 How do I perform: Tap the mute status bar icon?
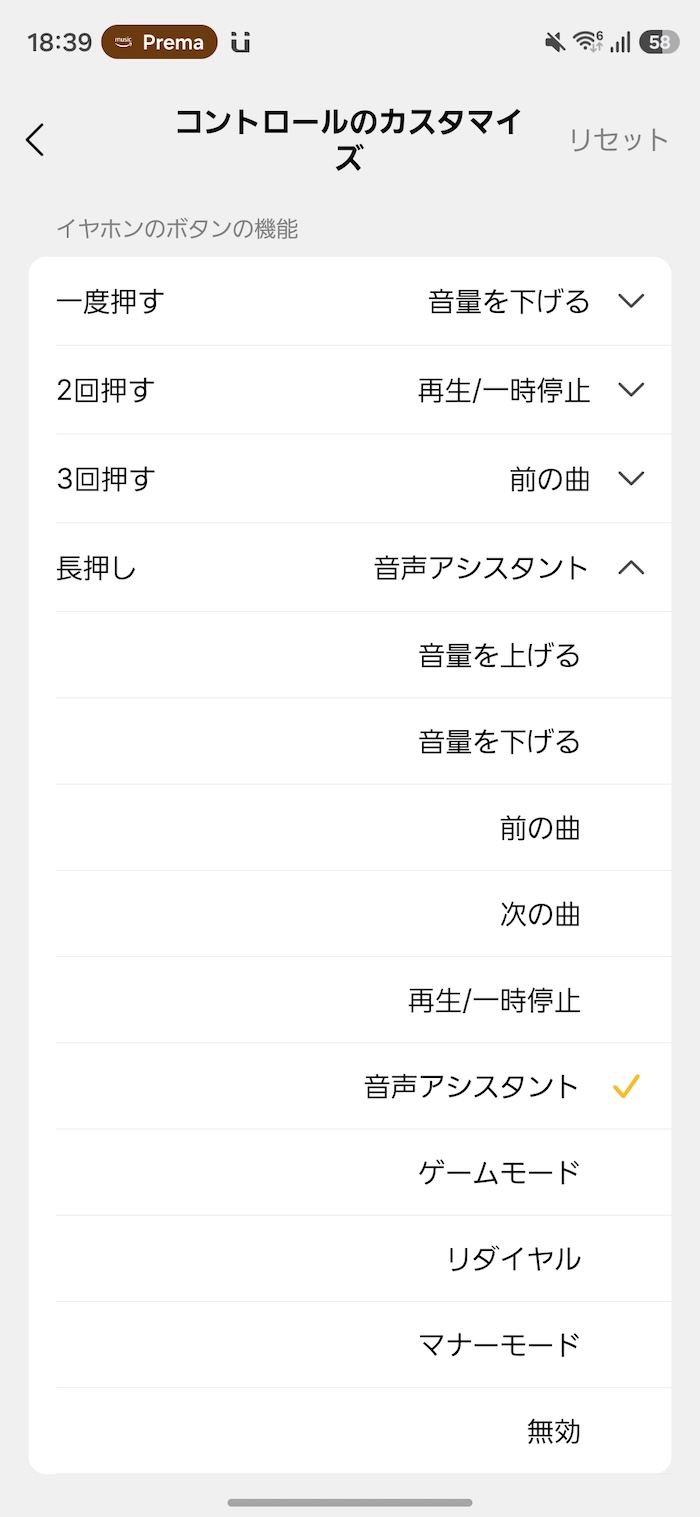pos(554,42)
